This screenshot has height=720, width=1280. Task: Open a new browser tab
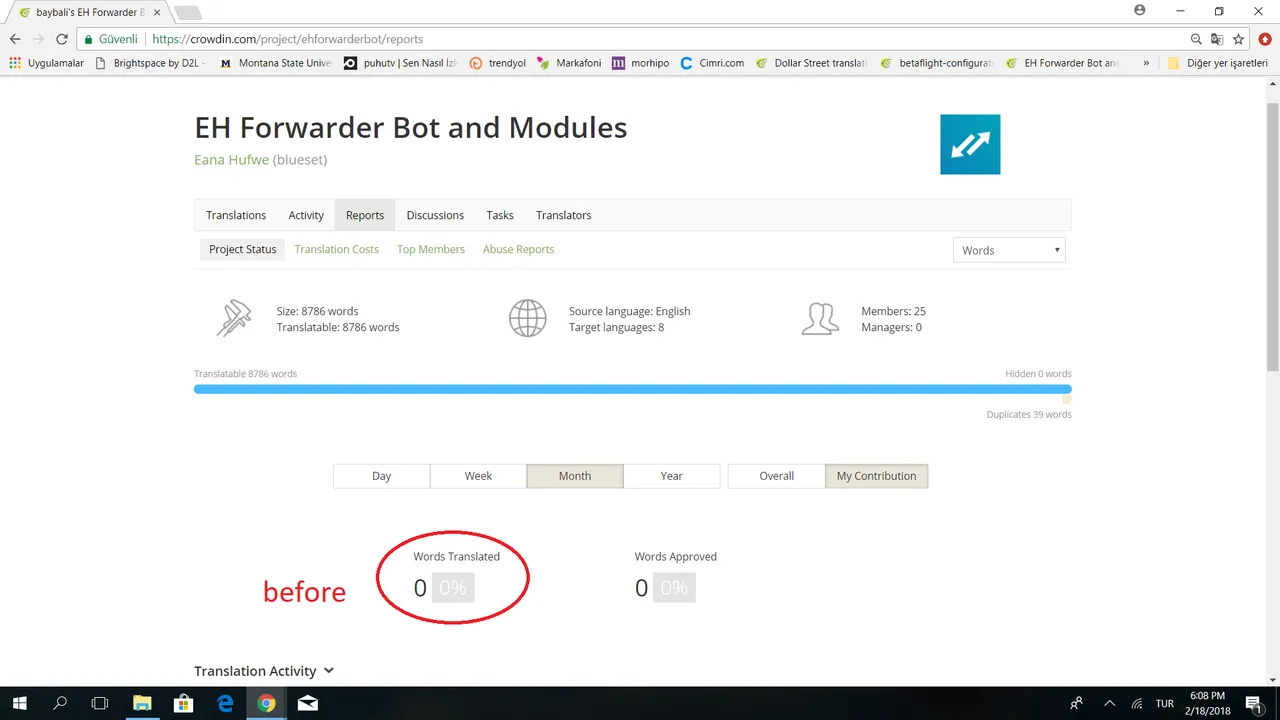click(187, 13)
